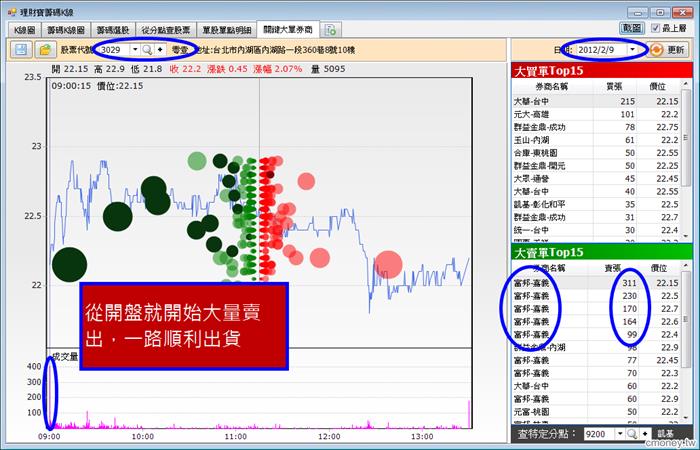Open the 從分點查股票 tab
Screen dimensions: 700x450
coord(166,30)
